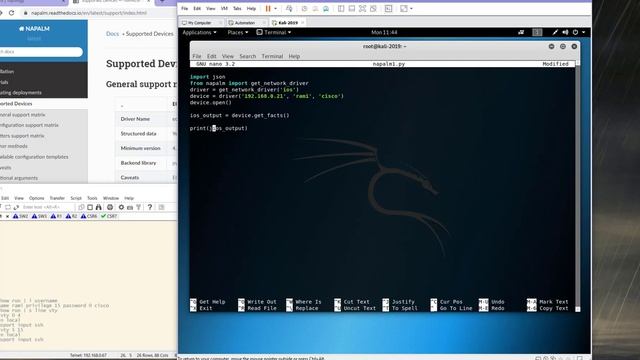Click the search docs field in NAPALM sidebar
Viewport: 640px width, 360px height.
[41, 52]
